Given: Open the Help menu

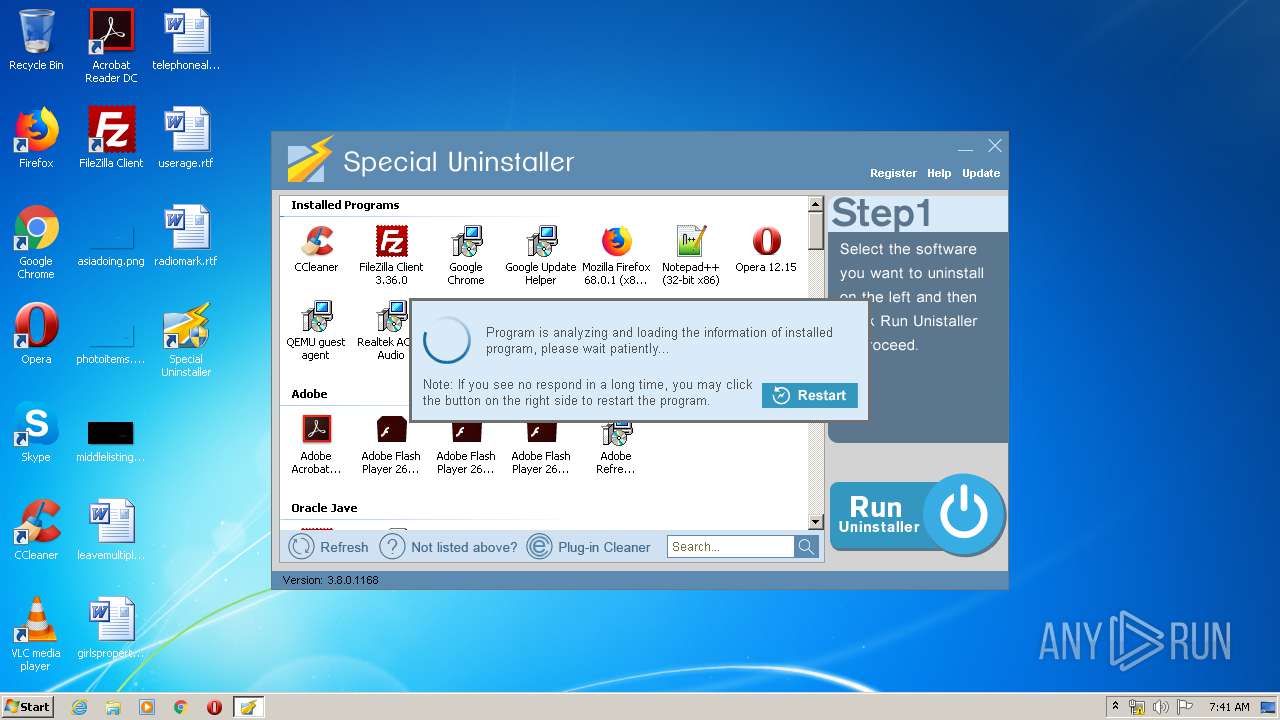Looking at the screenshot, I should tap(939, 173).
